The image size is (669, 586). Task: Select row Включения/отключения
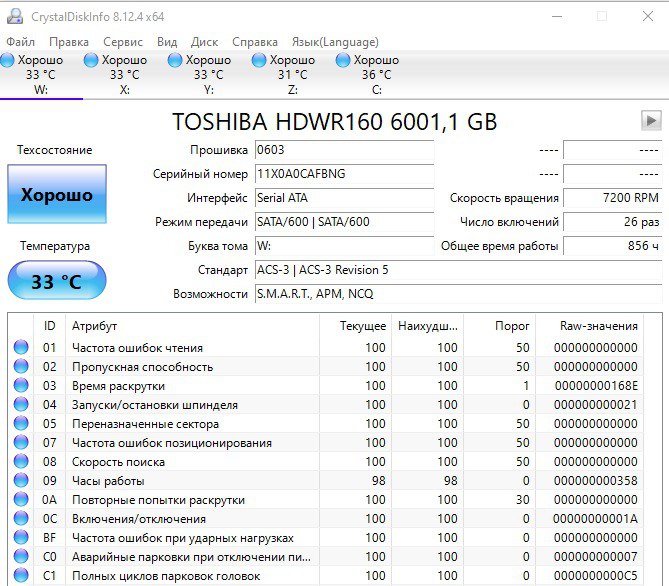click(326, 519)
